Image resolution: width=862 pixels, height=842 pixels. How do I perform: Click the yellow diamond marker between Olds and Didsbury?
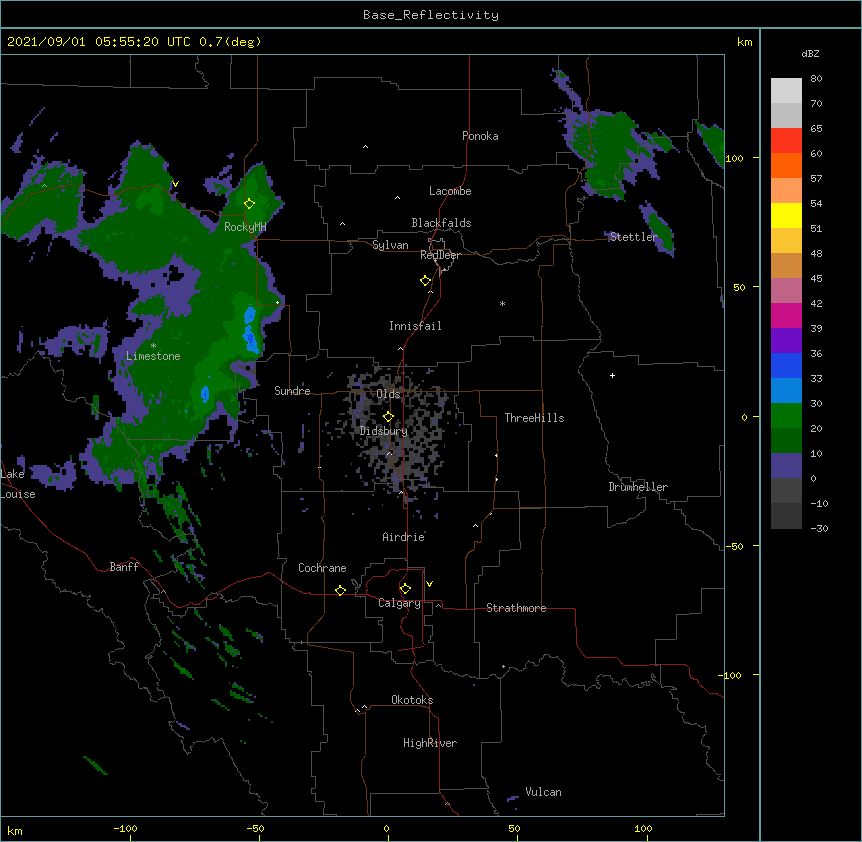tap(388, 417)
